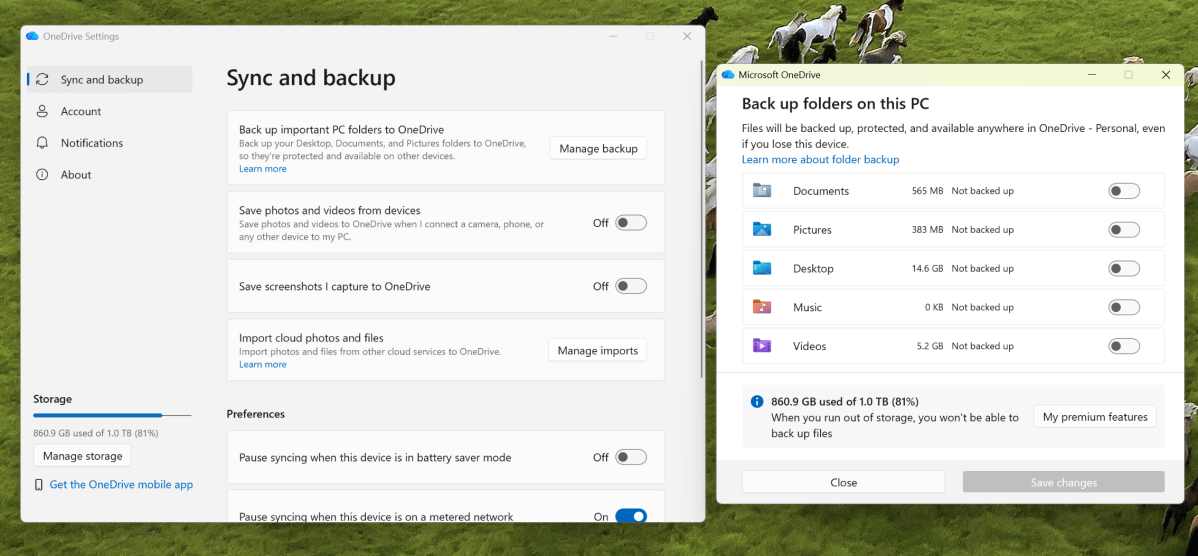This screenshot has width=1198, height=556.
Task: Click the Manage imports button
Action: (597, 351)
